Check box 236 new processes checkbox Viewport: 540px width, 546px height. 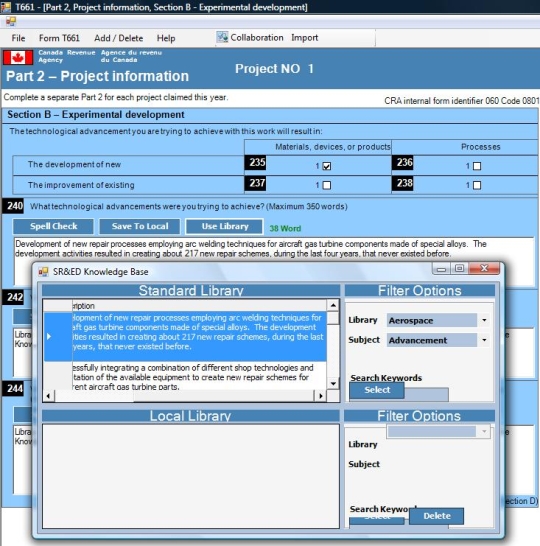click(477, 166)
